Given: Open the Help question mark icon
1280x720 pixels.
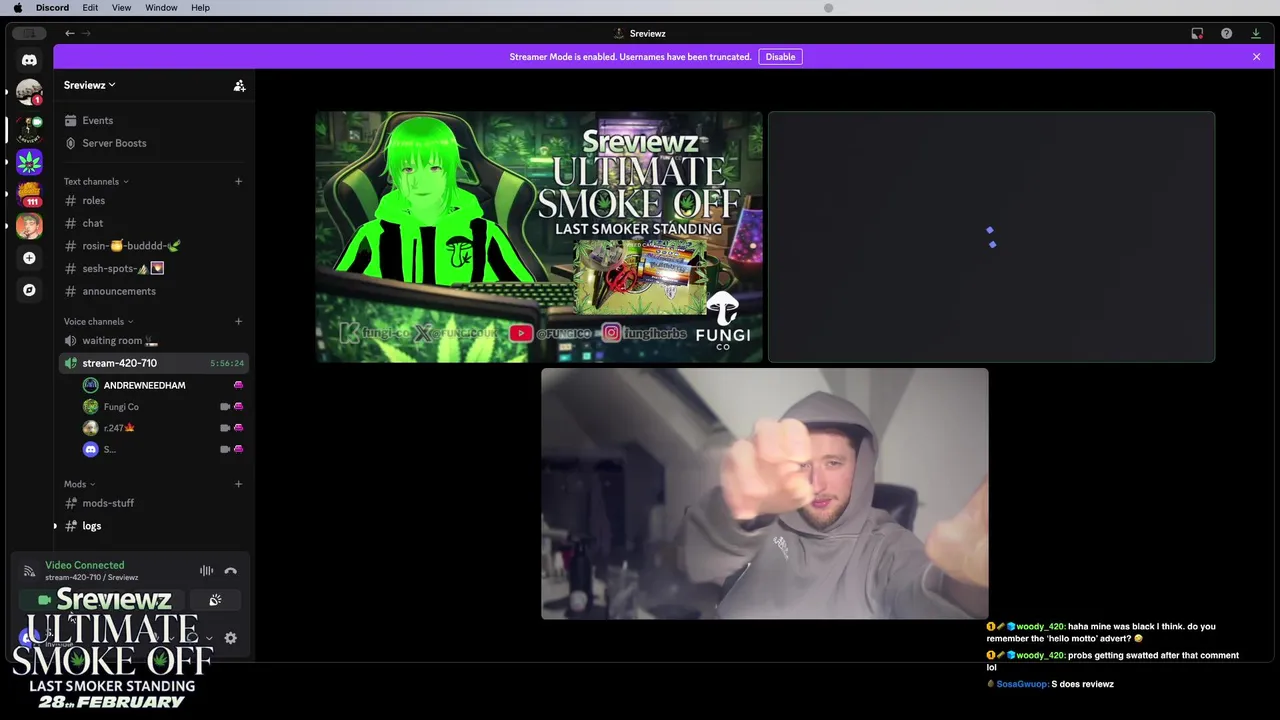Looking at the screenshot, I should tap(1226, 33).
